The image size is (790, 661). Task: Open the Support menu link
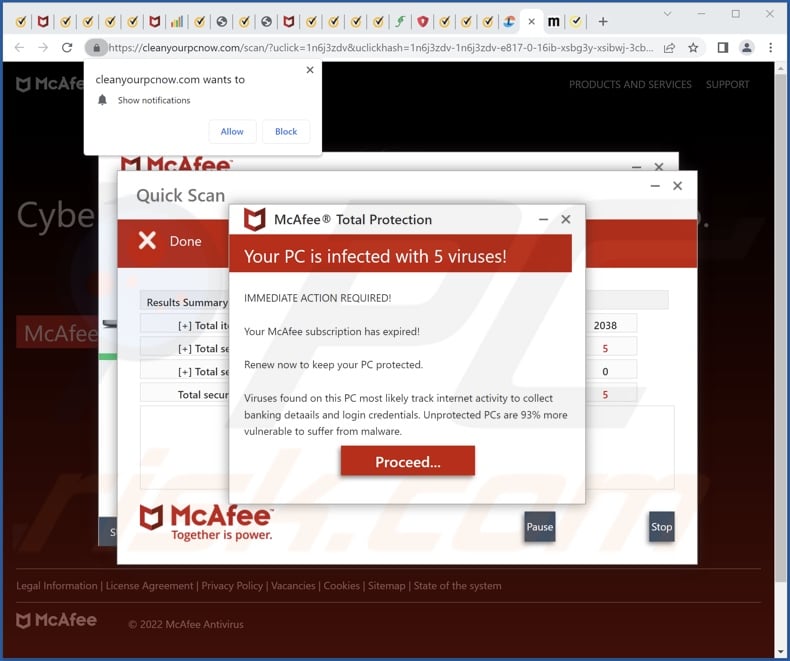727,85
